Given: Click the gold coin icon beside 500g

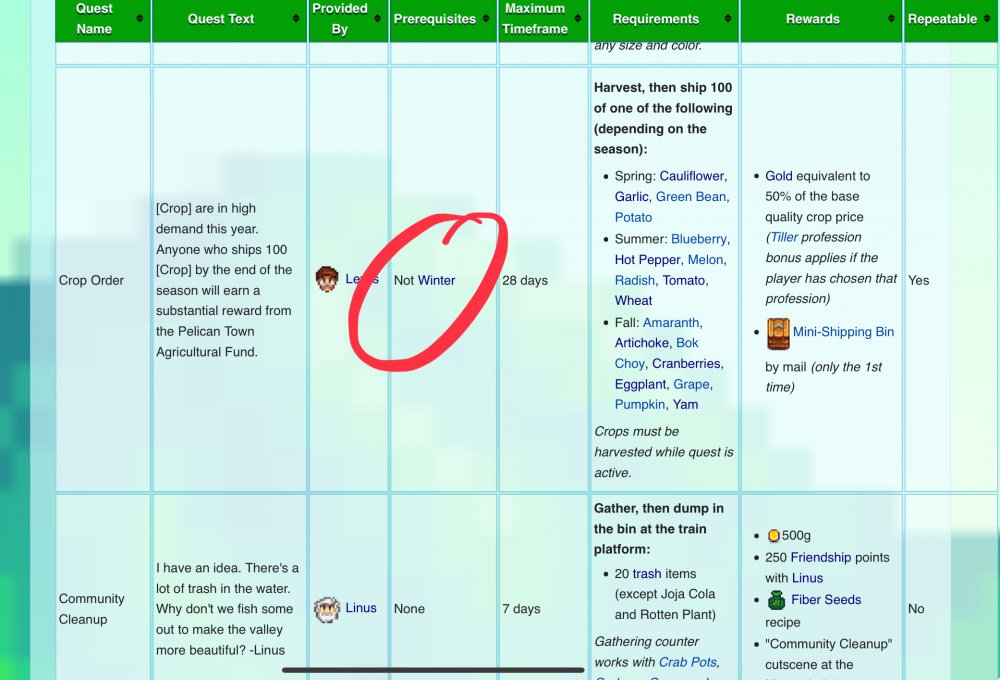Looking at the screenshot, I should click(x=773, y=536).
